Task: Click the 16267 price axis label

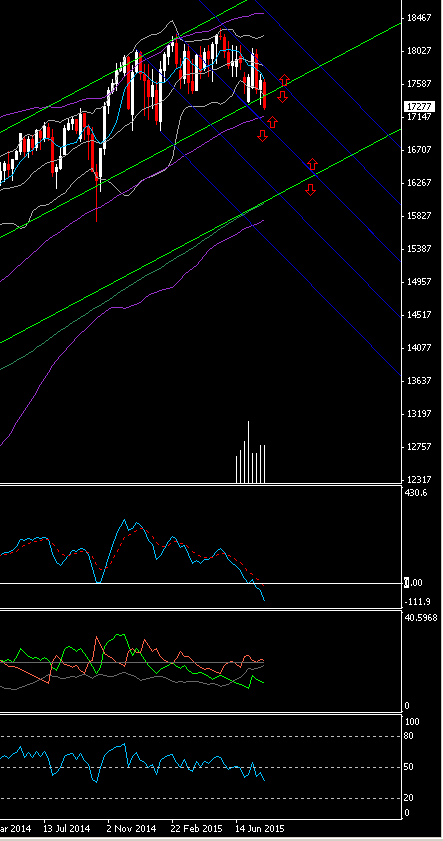Action: click(x=419, y=183)
